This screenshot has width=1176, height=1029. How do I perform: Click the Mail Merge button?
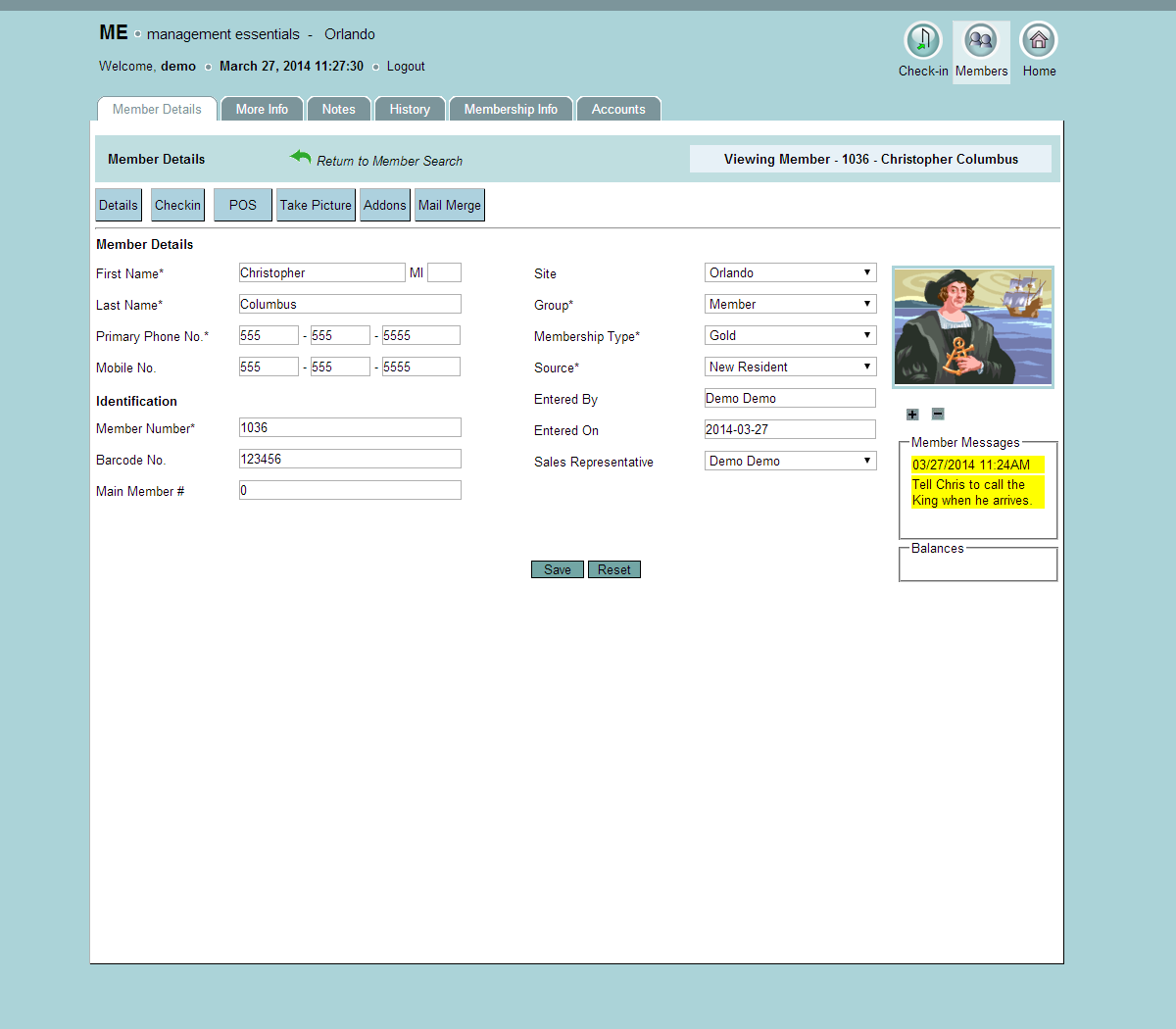[x=450, y=206]
